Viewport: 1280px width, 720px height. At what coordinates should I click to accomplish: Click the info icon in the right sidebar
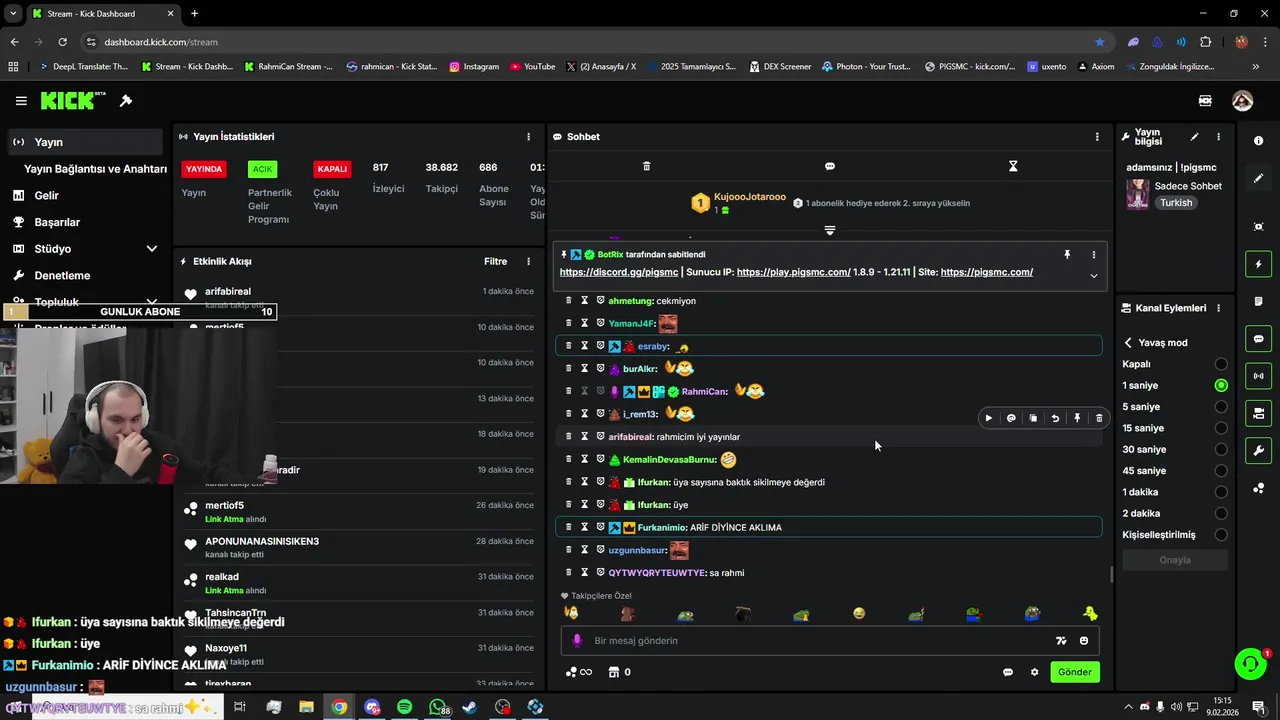click(1258, 141)
